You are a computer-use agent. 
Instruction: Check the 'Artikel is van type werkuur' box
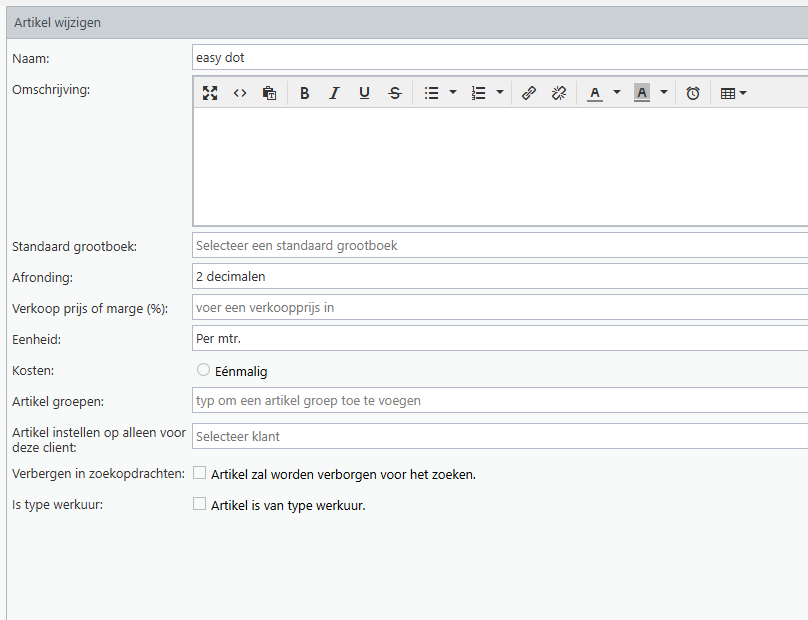pos(200,504)
